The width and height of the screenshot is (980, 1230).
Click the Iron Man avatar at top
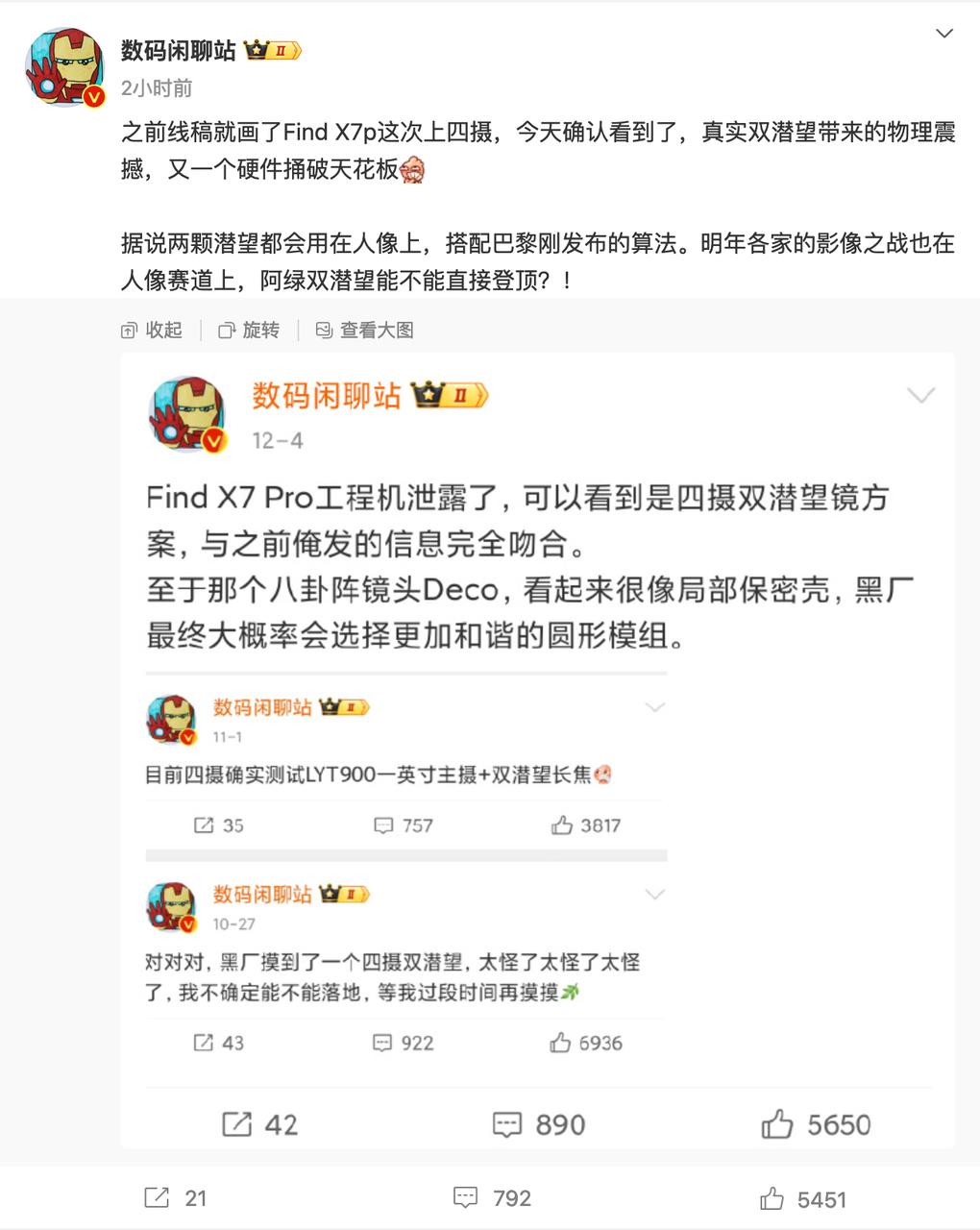pos(65,67)
